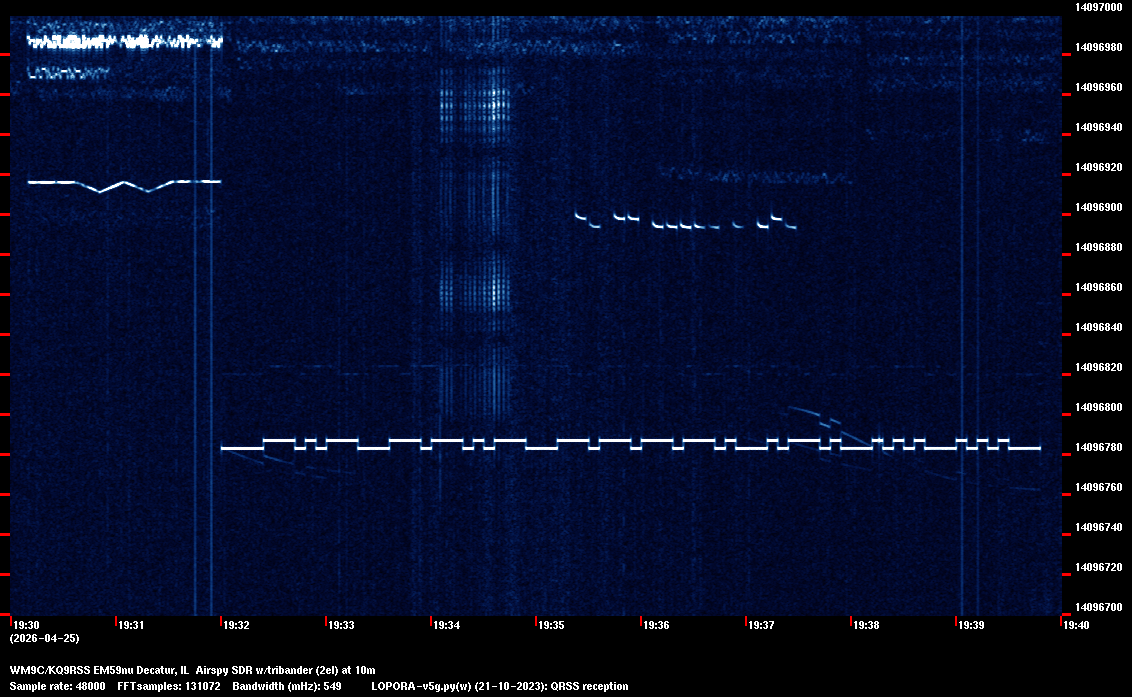Screen dimensions: 1132x697
Task: Click the 14096820 frequency label
Action: tap(1099, 368)
